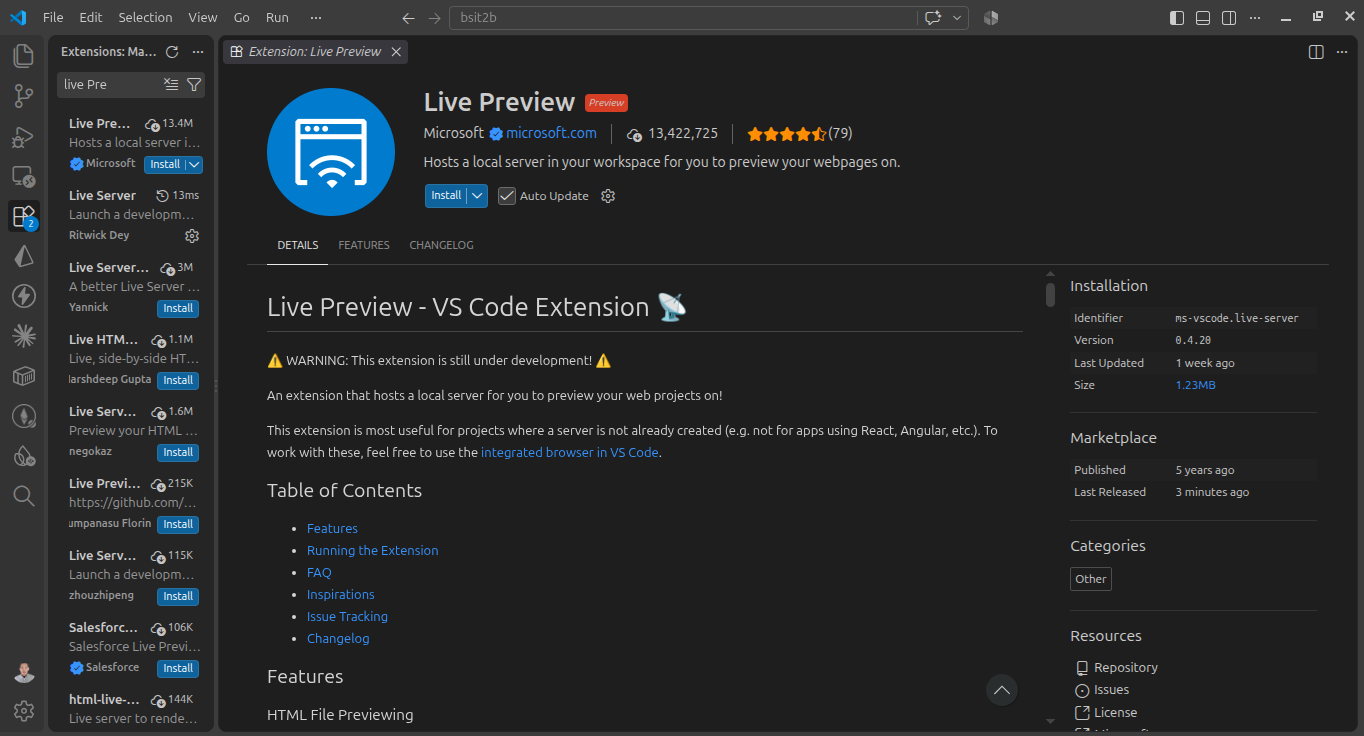Image resolution: width=1364 pixels, height=736 pixels.
Task: Open the Search magnifier in the activity bar
Action: tap(24, 496)
